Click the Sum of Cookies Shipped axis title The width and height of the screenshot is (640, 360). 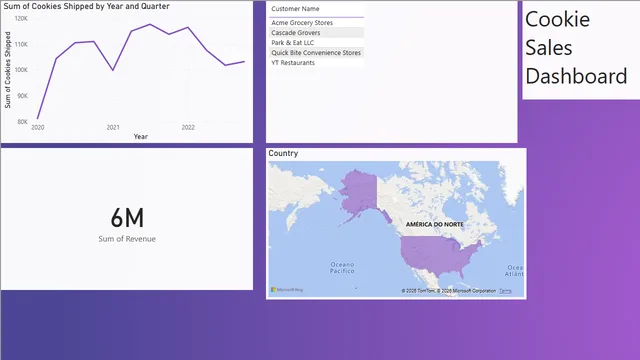(x=8, y=70)
